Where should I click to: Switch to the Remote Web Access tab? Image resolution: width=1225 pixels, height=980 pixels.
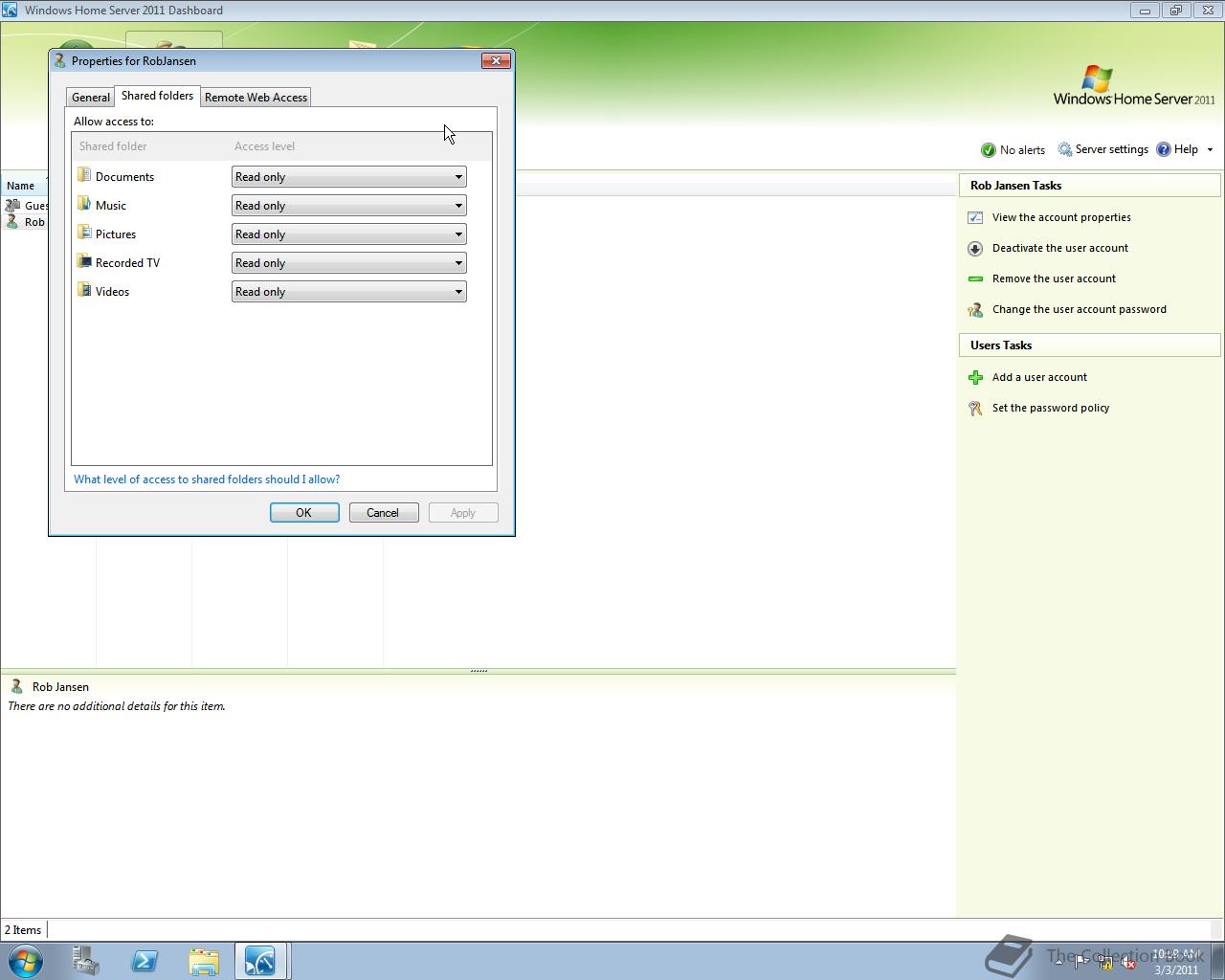coord(256,98)
